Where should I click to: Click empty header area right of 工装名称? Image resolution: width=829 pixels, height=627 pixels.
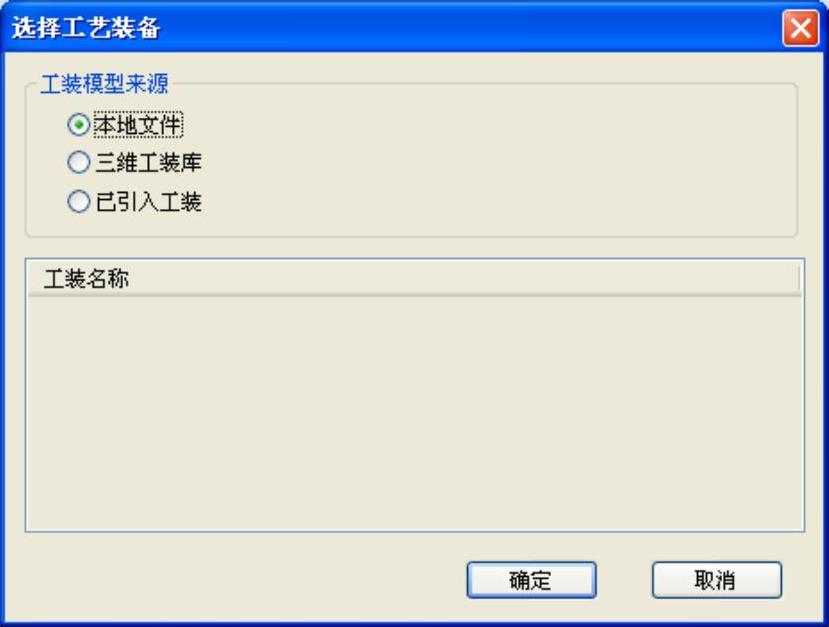tap(465, 278)
